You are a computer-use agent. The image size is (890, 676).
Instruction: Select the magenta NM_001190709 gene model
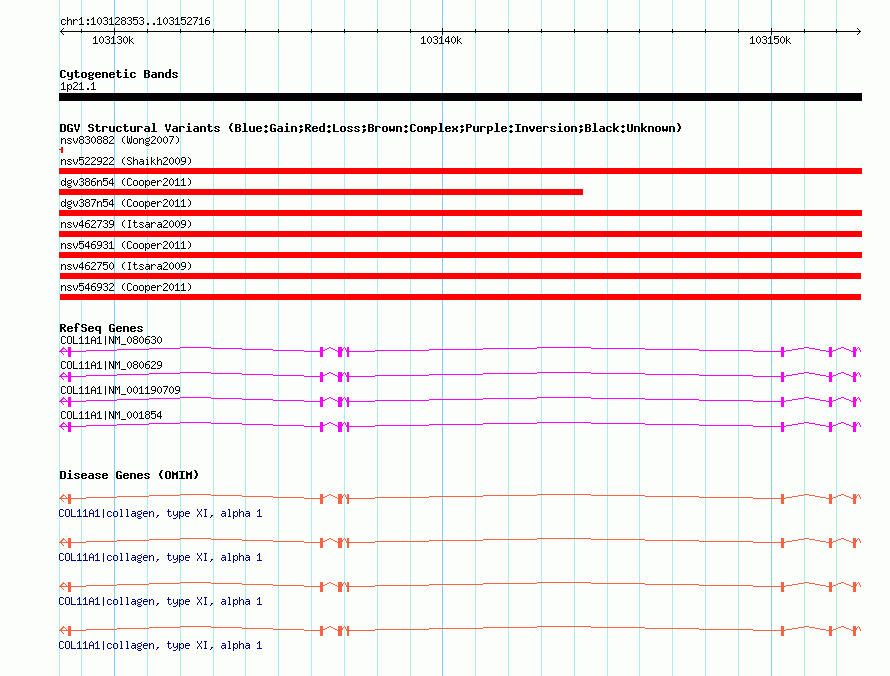[460, 401]
